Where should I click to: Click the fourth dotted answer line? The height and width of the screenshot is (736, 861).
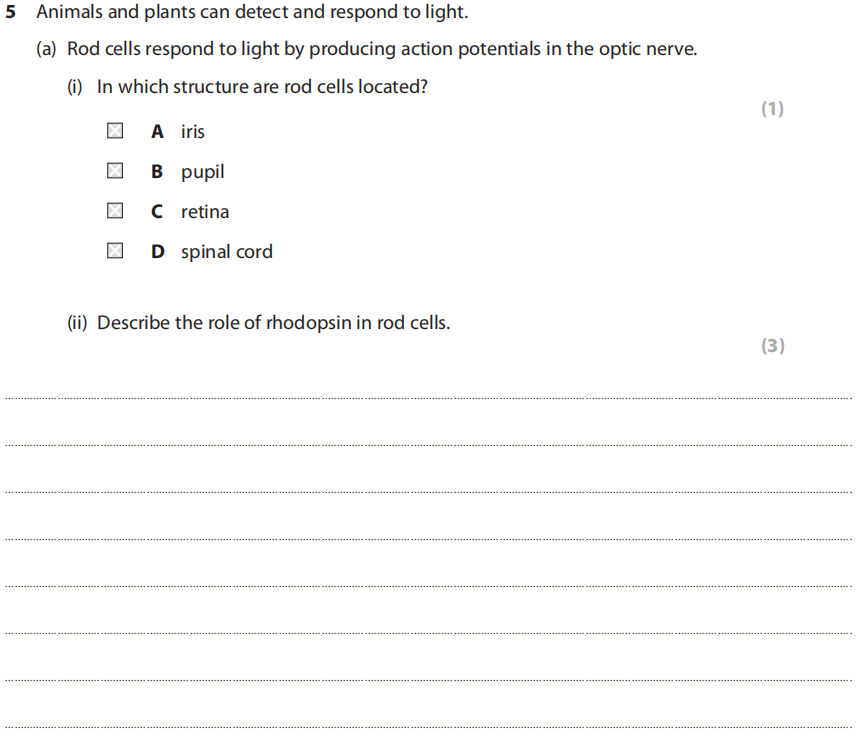(428, 539)
